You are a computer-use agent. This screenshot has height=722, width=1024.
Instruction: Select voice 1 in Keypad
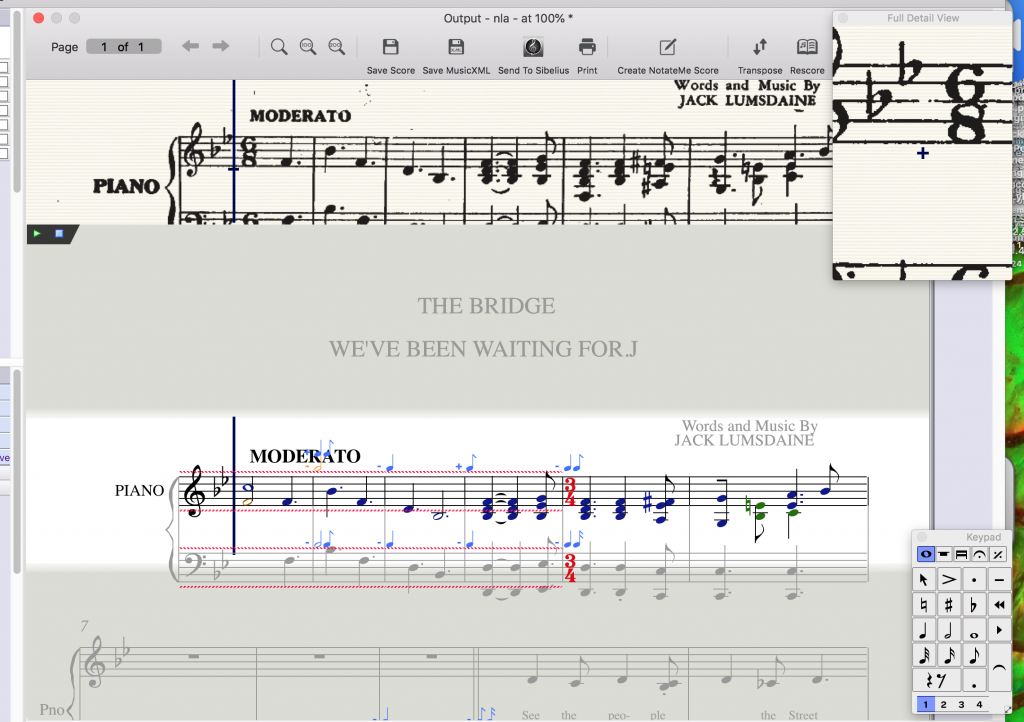coord(925,704)
